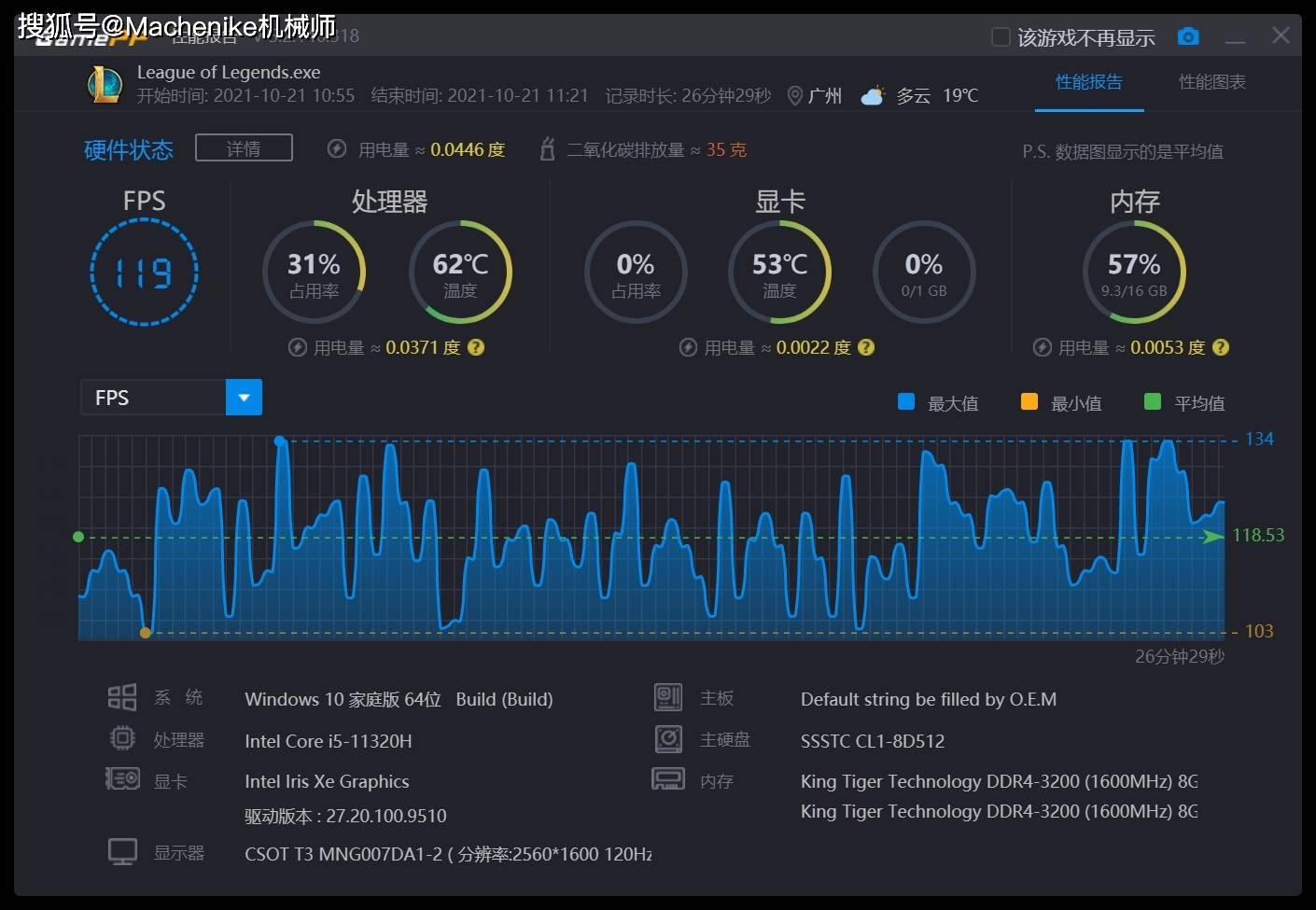Click the weather cloud icon
Image resolution: width=1316 pixels, height=910 pixels.
[872, 95]
